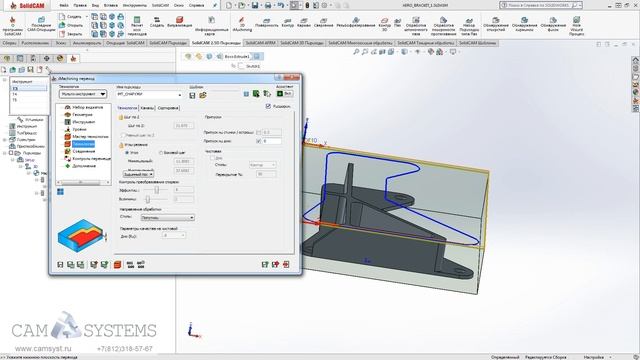Open the finishing Стены Контур dropdown
The image size is (640, 360).
click(x=262, y=165)
